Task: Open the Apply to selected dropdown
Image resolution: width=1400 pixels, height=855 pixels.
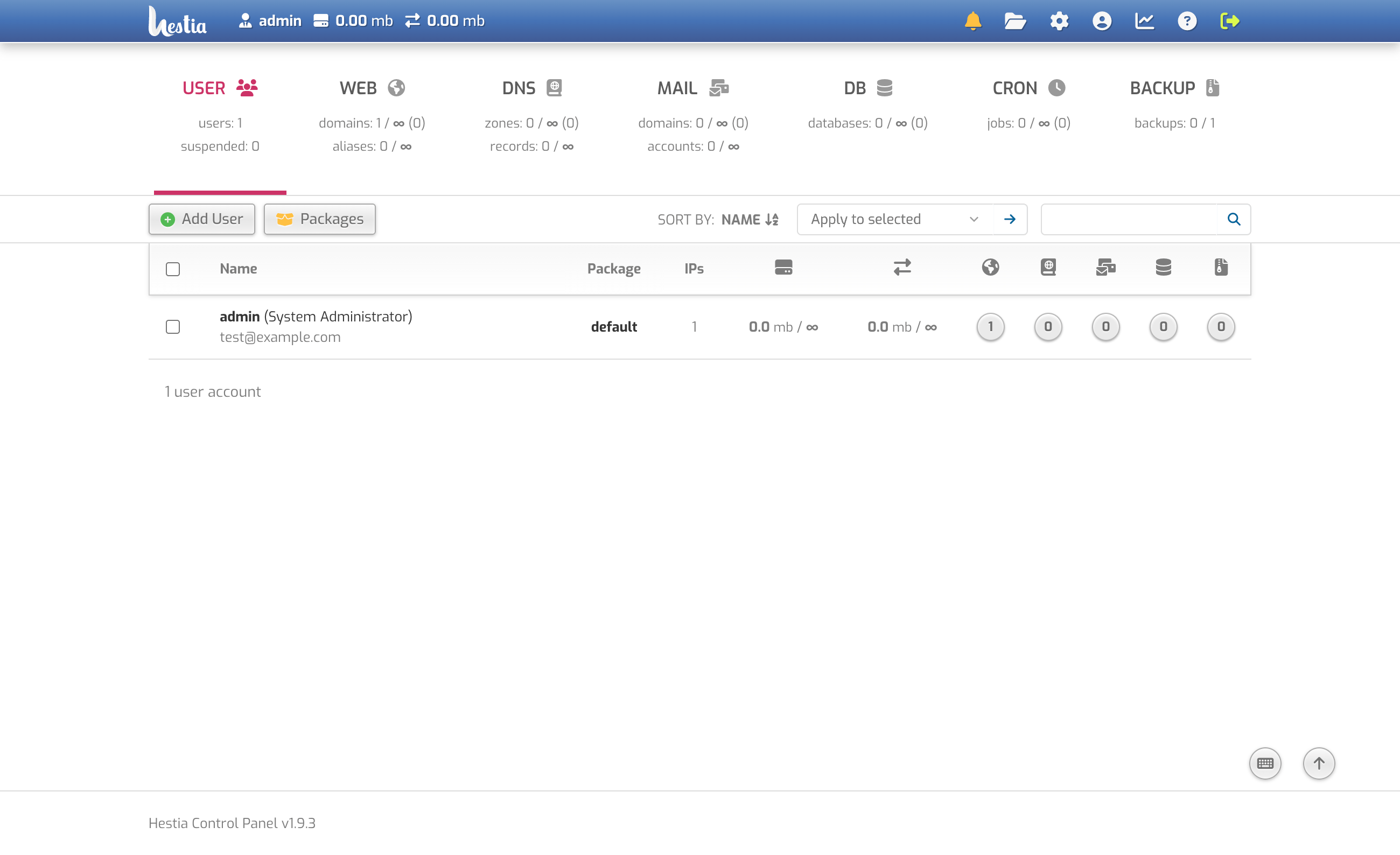Action: point(895,219)
